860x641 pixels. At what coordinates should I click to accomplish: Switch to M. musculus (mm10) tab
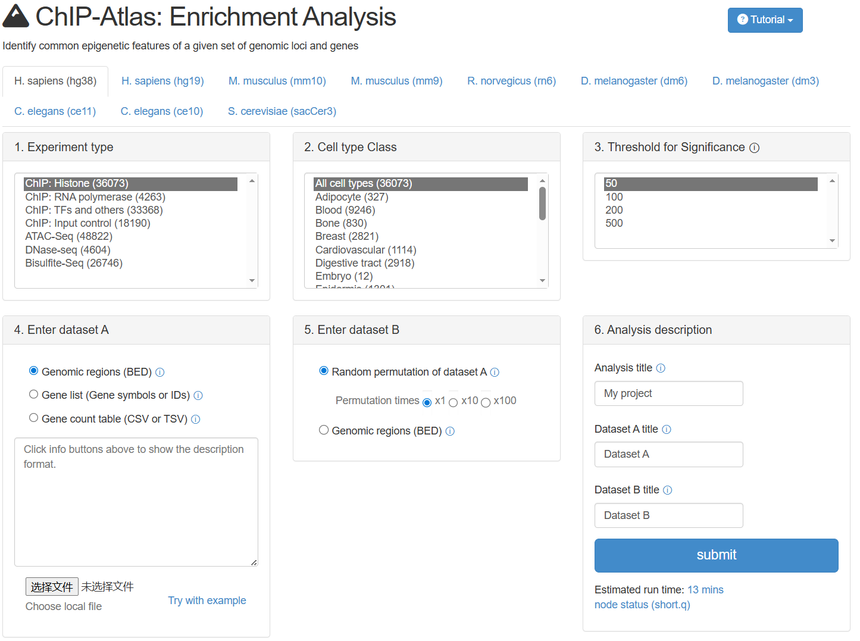pyautogui.click(x=277, y=81)
